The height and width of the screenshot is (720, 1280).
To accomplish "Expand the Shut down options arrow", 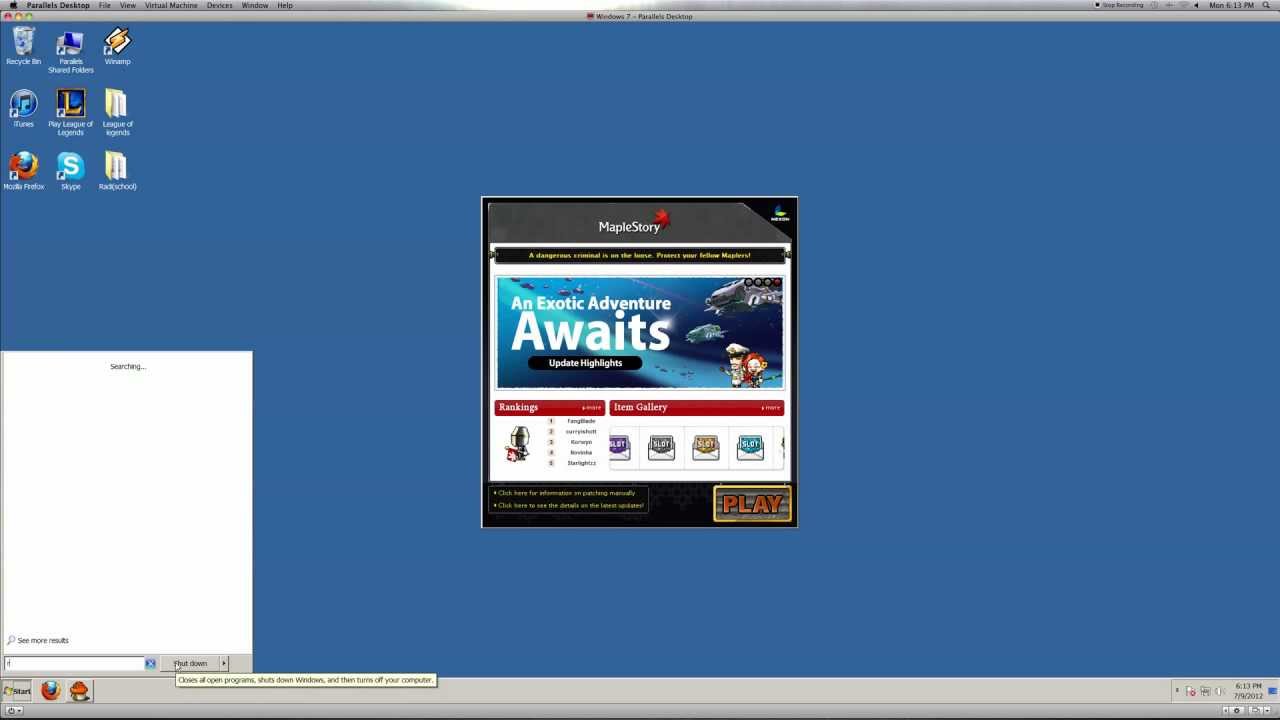I will (x=223, y=663).
